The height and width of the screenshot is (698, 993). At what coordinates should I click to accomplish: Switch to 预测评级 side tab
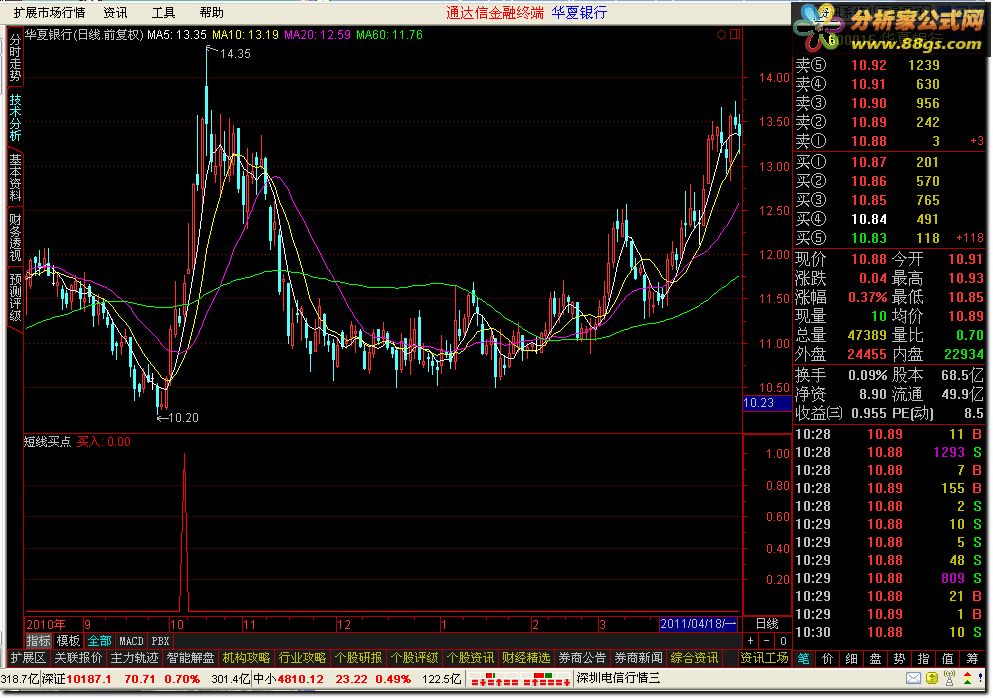[x=15, y=297]
